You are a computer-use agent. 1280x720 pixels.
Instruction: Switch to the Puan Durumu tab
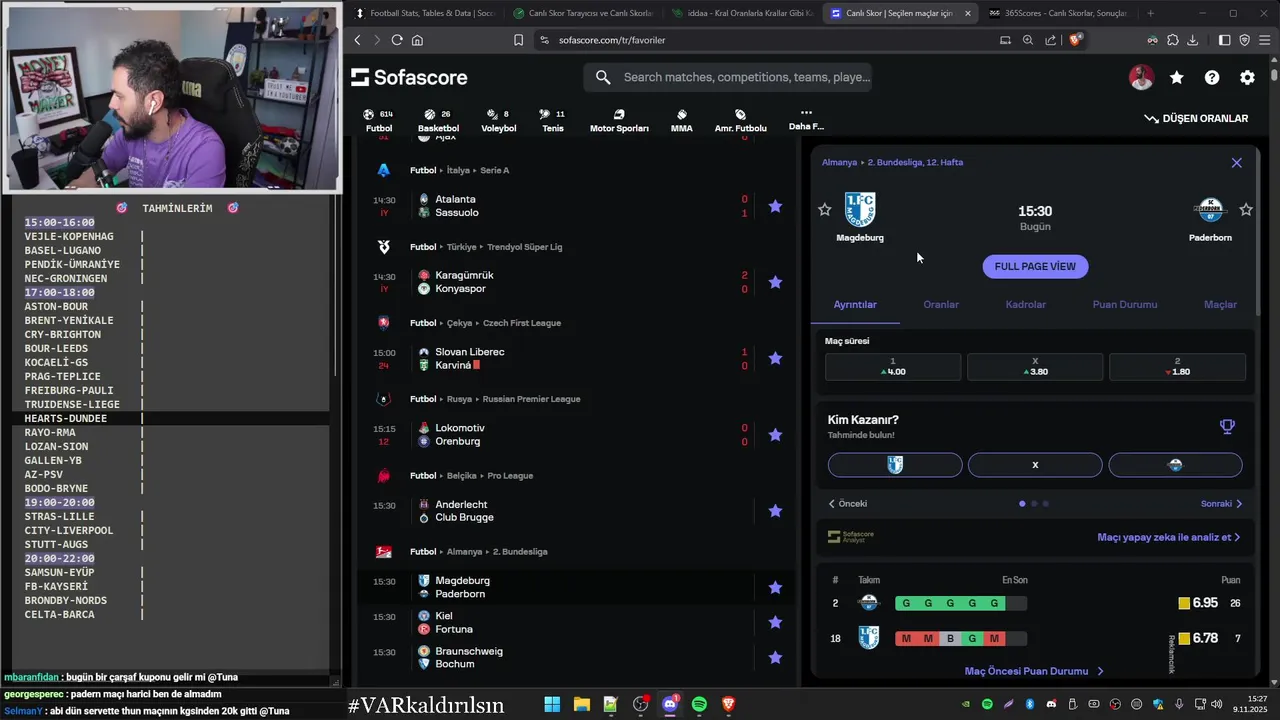pos(1125,304)
